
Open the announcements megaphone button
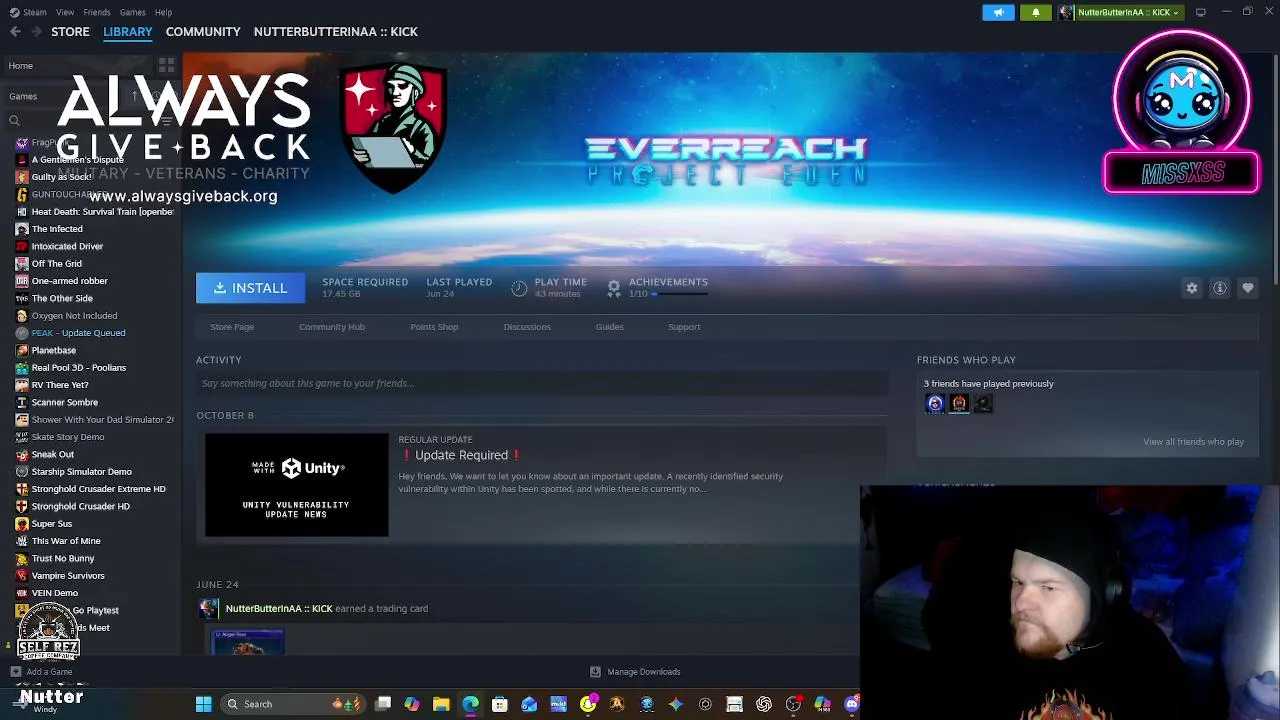pyautogui.click(x=998, y=12)
